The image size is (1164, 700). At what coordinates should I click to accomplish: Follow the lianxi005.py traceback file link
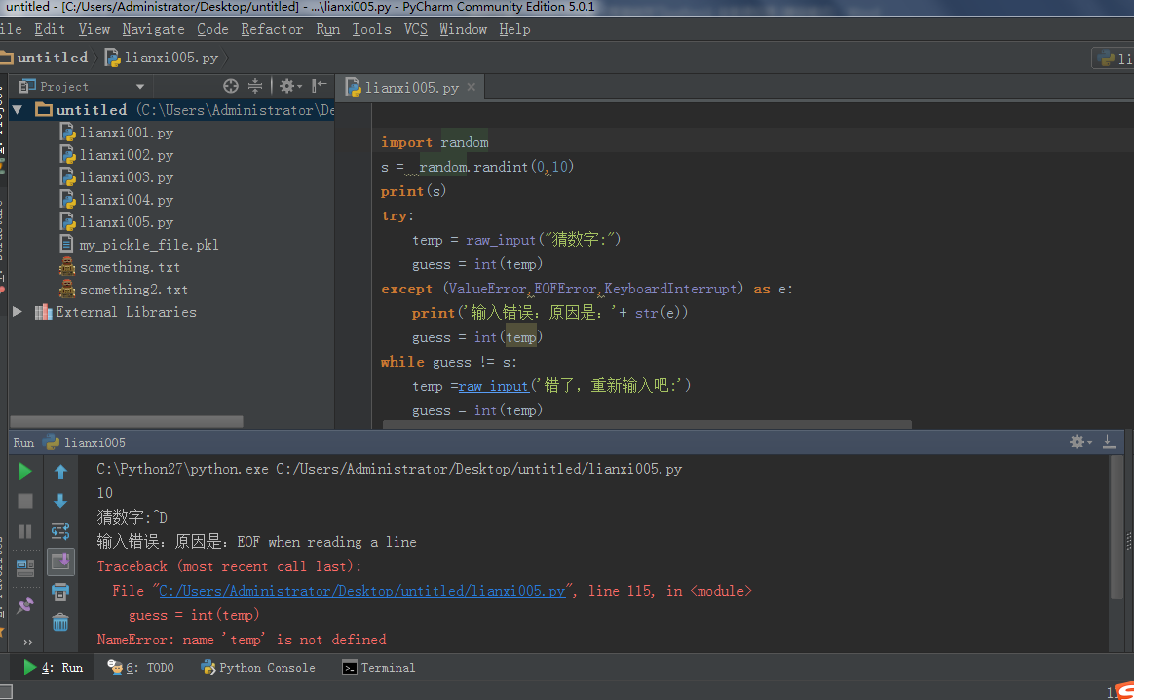pos(362,591)
